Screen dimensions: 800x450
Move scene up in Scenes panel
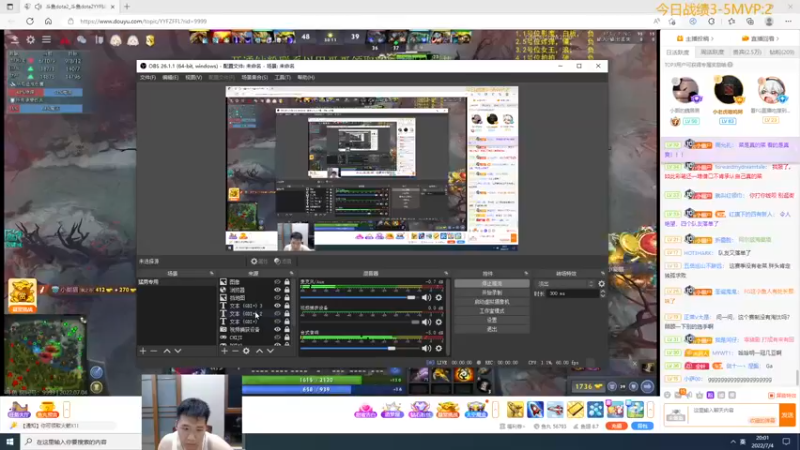click(x=167, y=351)
